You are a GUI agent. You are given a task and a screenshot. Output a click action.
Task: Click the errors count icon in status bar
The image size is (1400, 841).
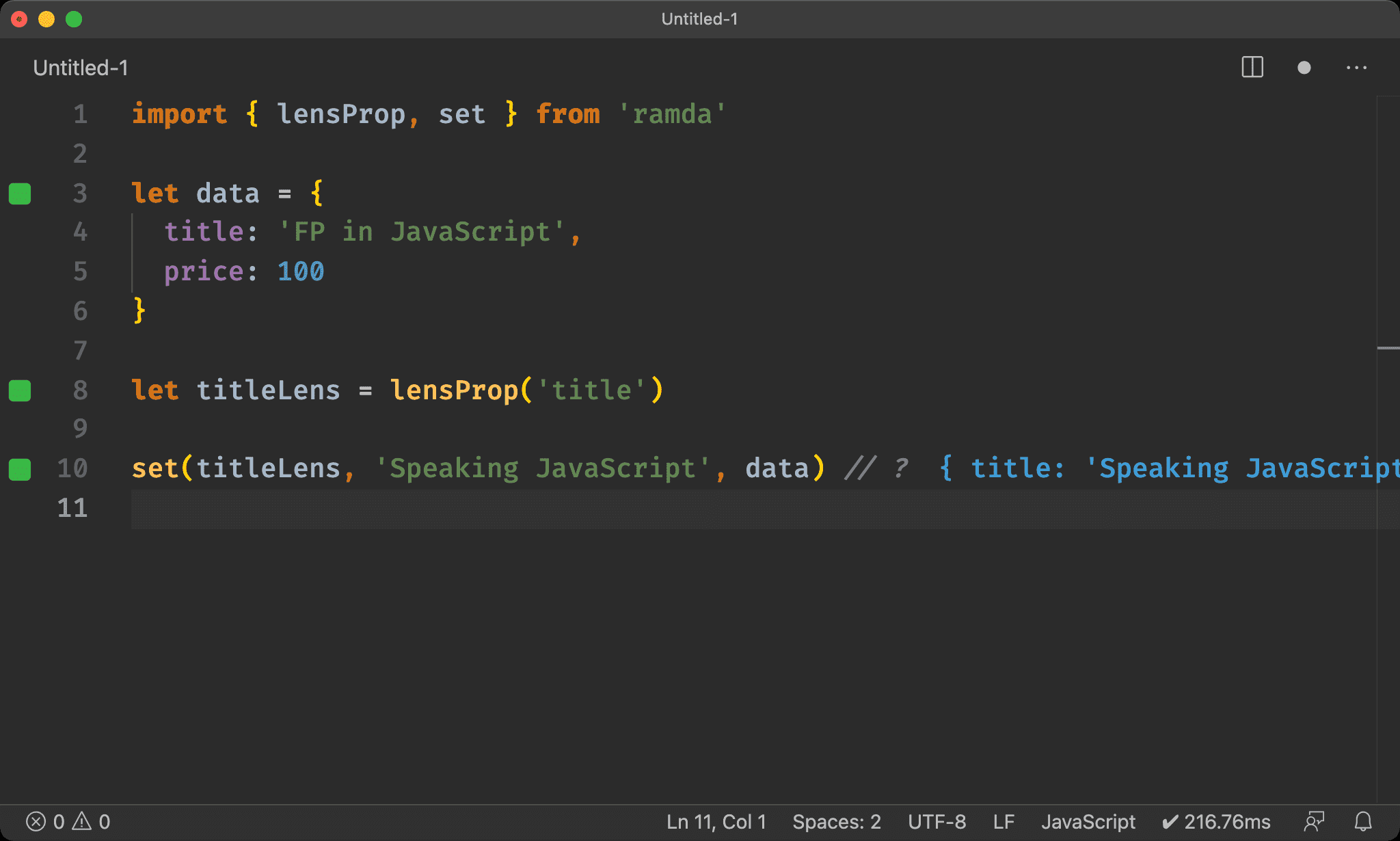36,821
